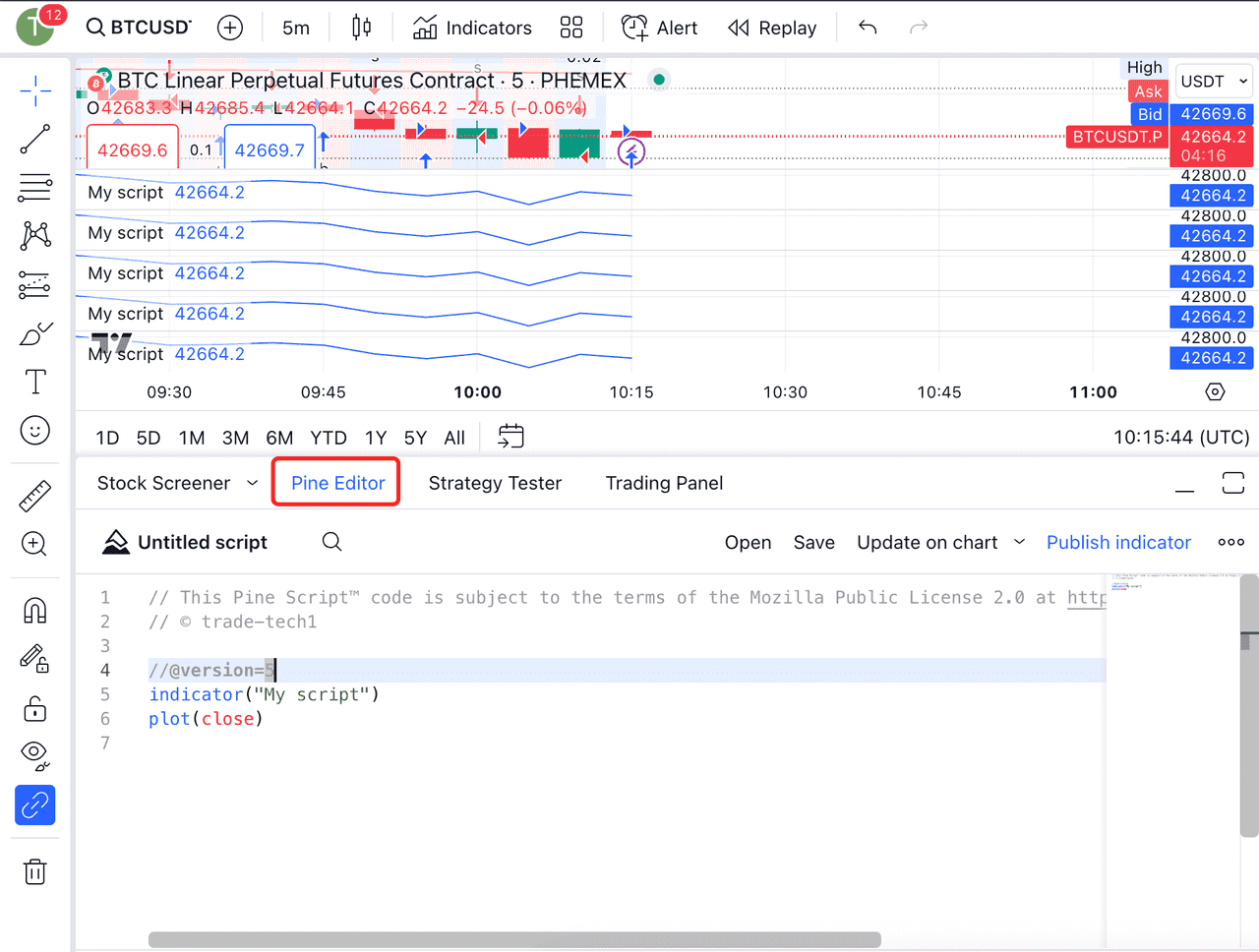Screen dimensions: 1259x952
Task: Switch to the Pine Editor tab
Action: point(337,483)
